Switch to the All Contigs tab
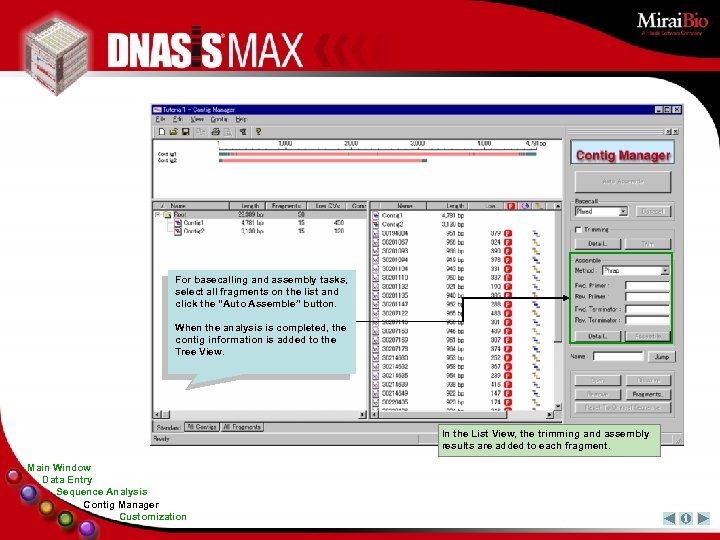Screen dimensions: 720x540 [202, 427]
